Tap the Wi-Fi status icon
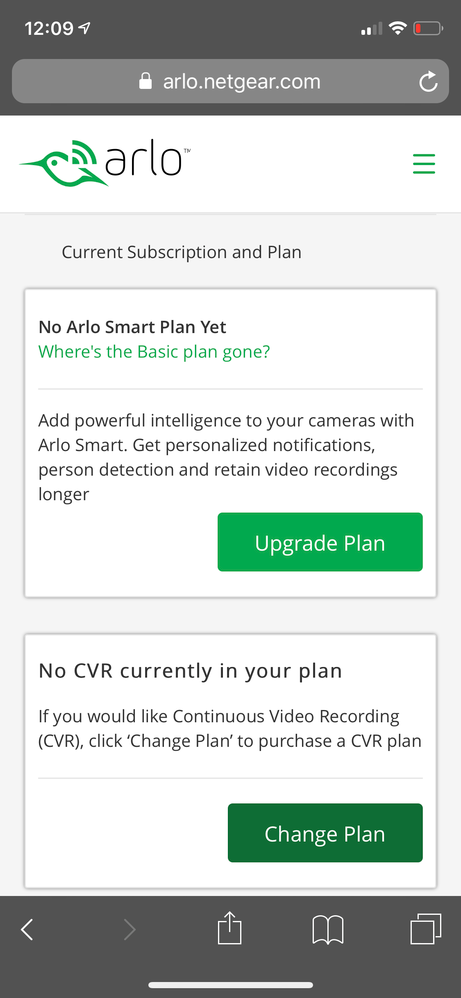 tap(398, 28)
